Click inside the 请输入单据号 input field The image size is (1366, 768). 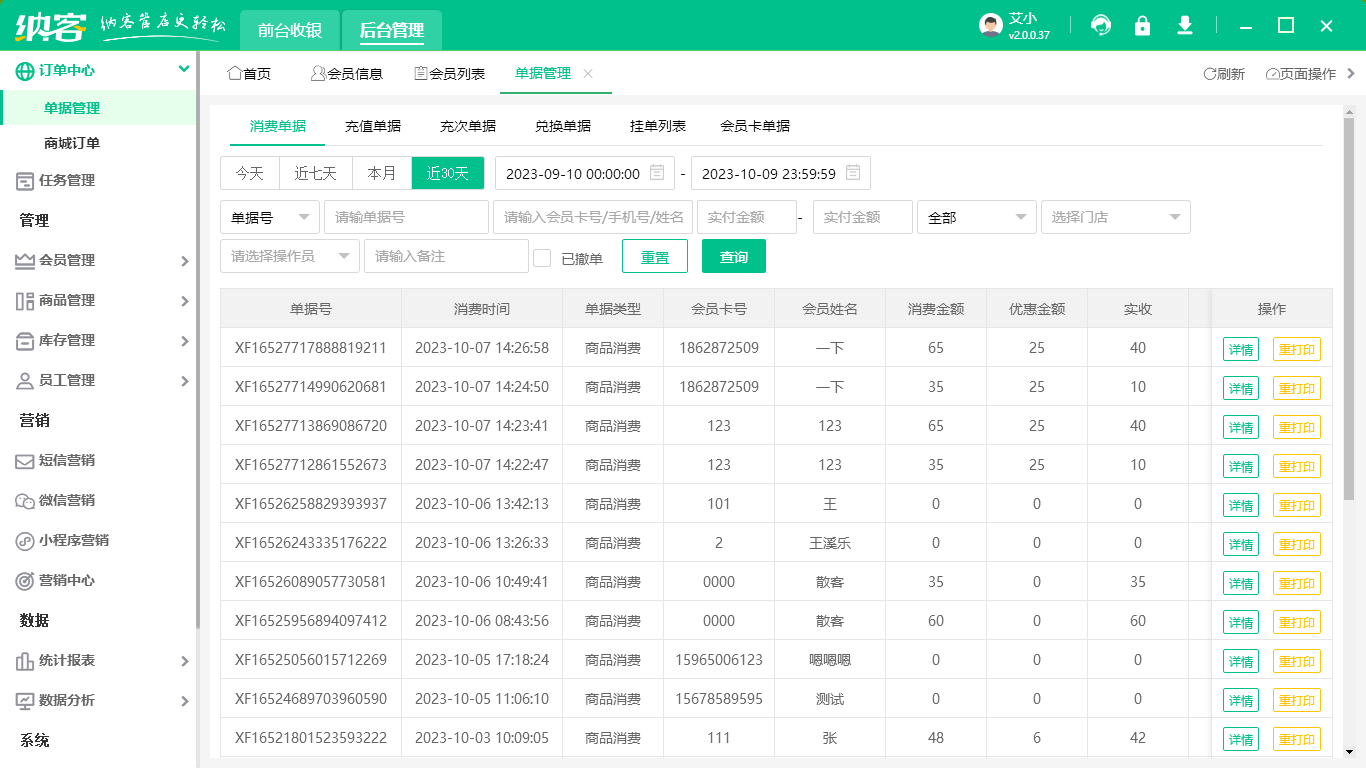(405, 217)
